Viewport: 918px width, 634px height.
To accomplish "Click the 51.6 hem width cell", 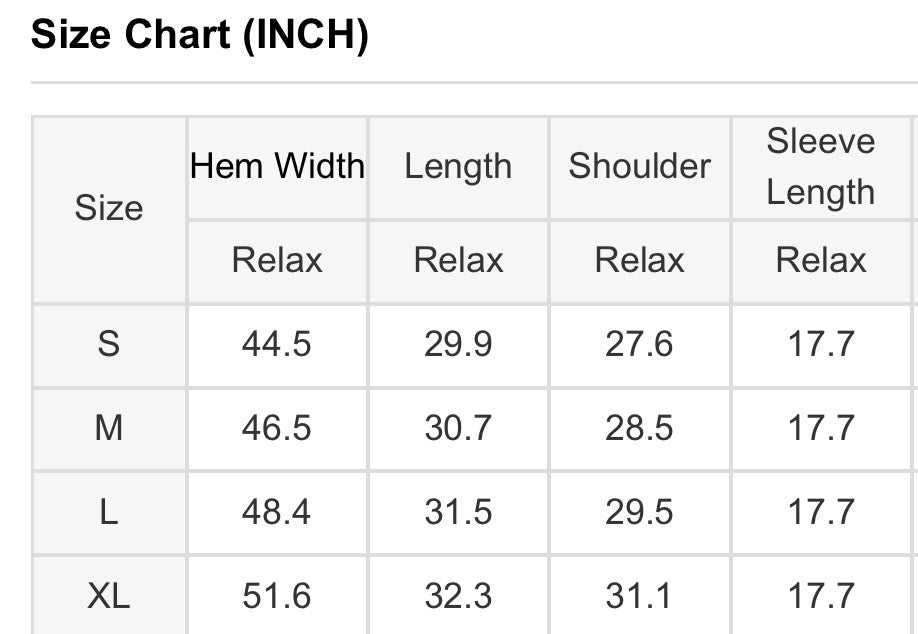I will (x=277, y=596).
